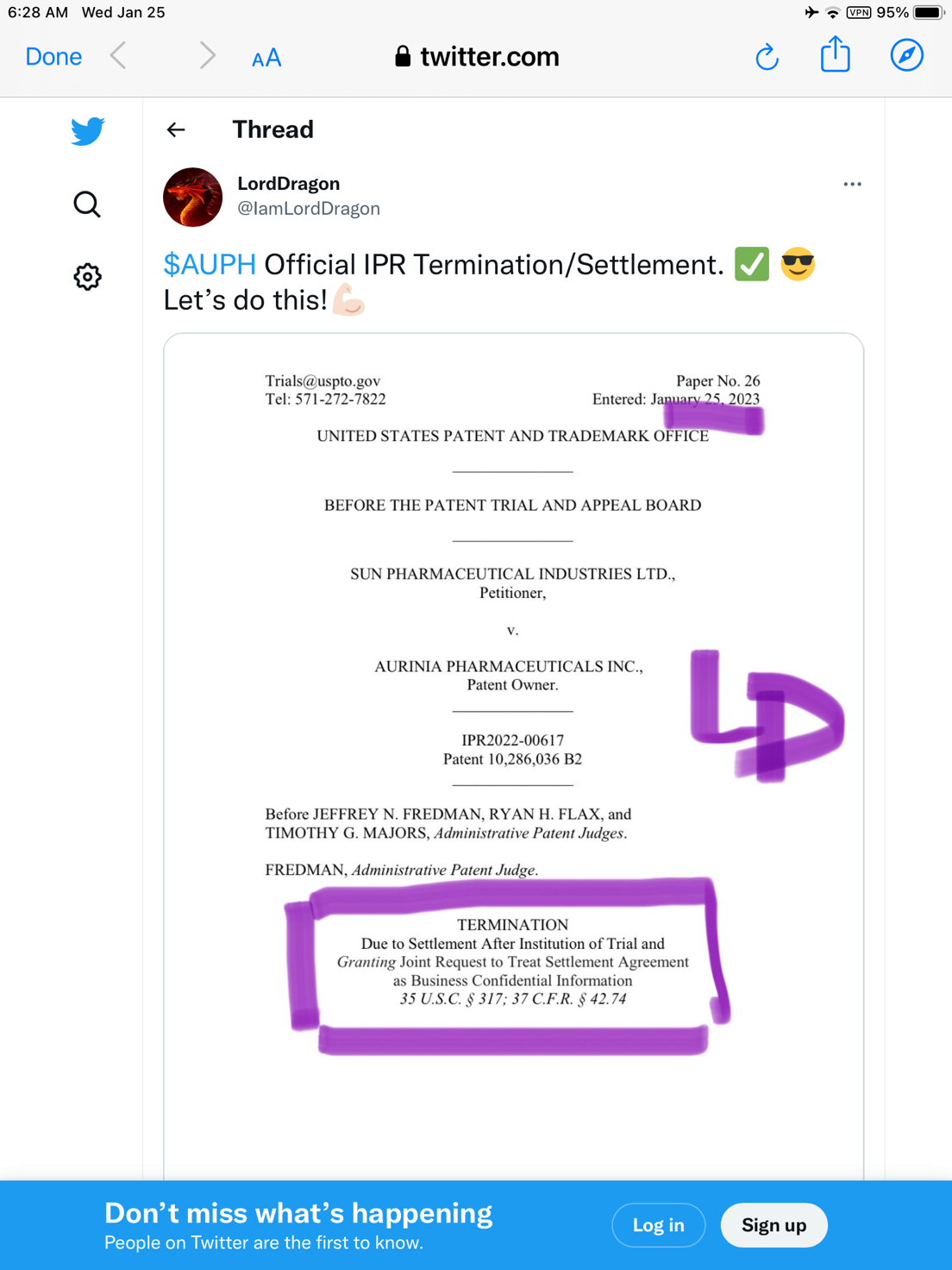Open in Safari compass icon
The image size is (952, 1270).
(906, 56)
